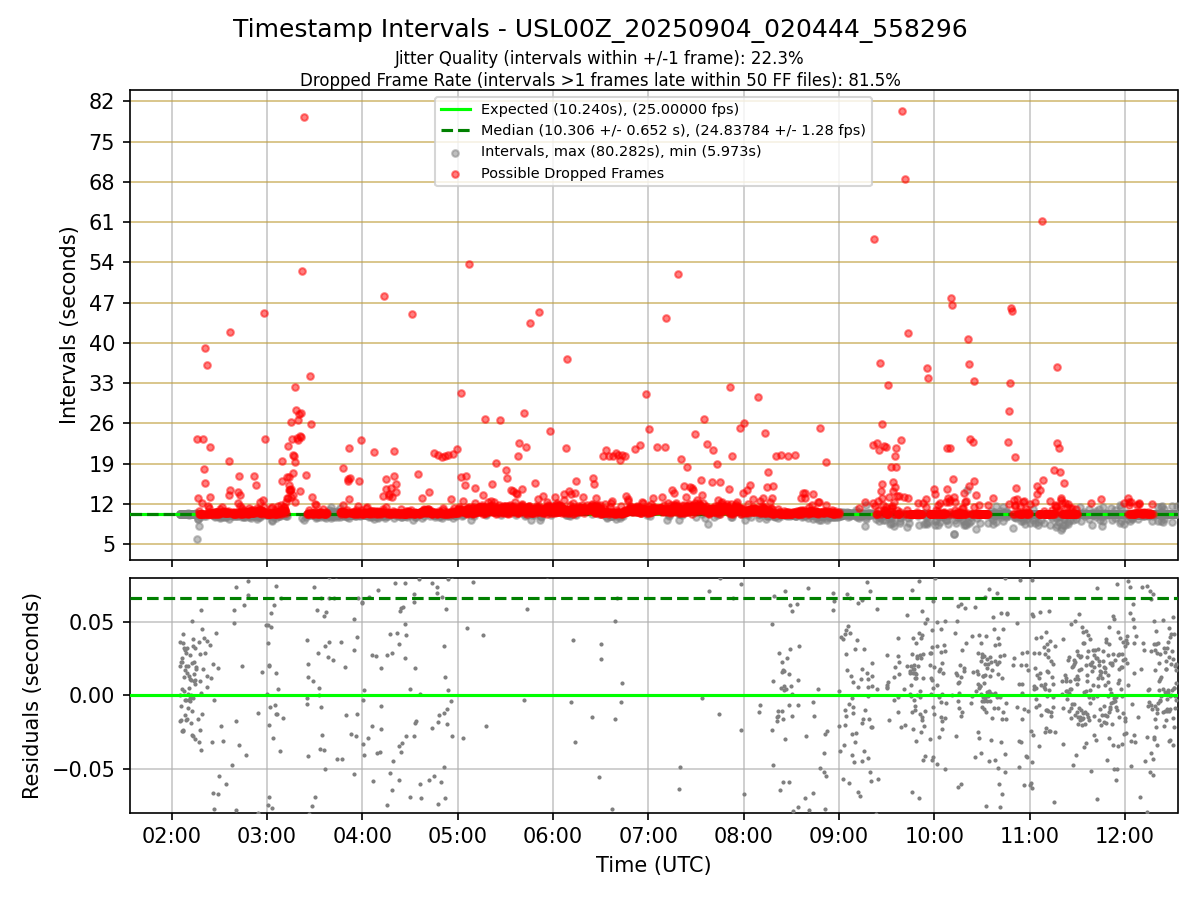The width and height of the screenshot is (1200, 900).
Task: Click the red dot marker in legend
Action: pos(455,174)
